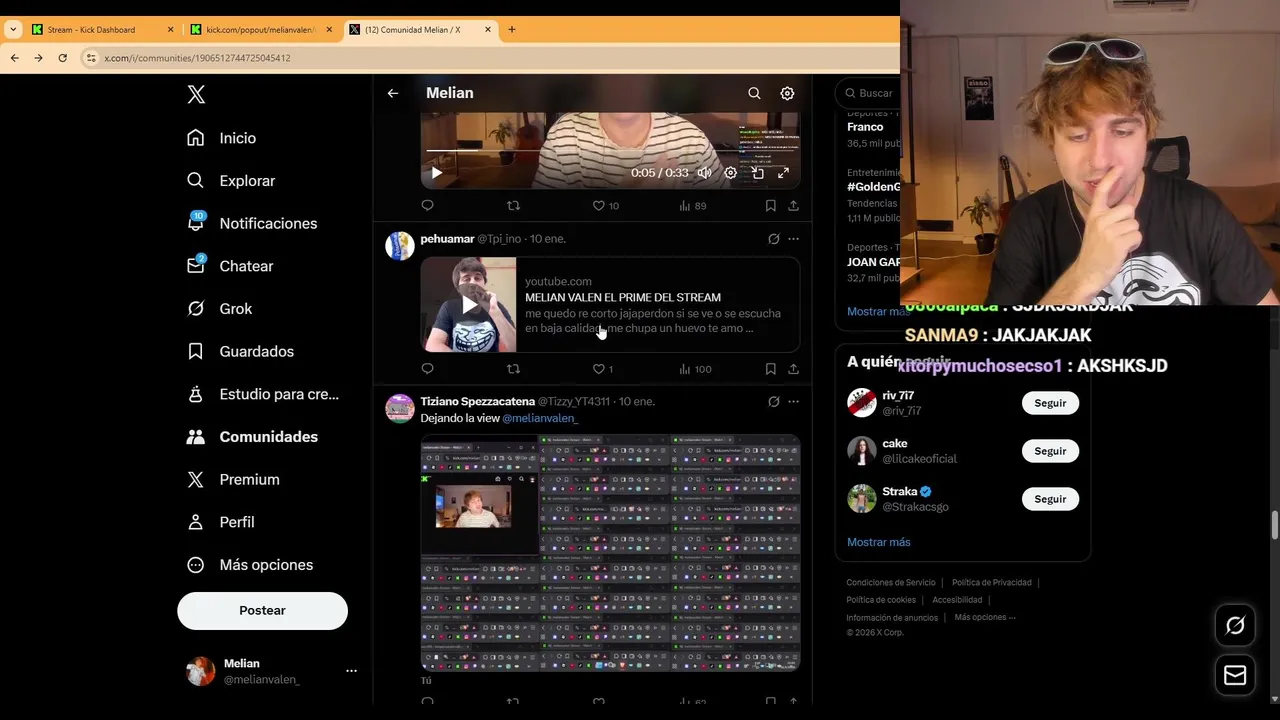This screenshot has height=720, width=1280.
Task: Bookmark pehuamar post
Action: click(x=770, y=369)
